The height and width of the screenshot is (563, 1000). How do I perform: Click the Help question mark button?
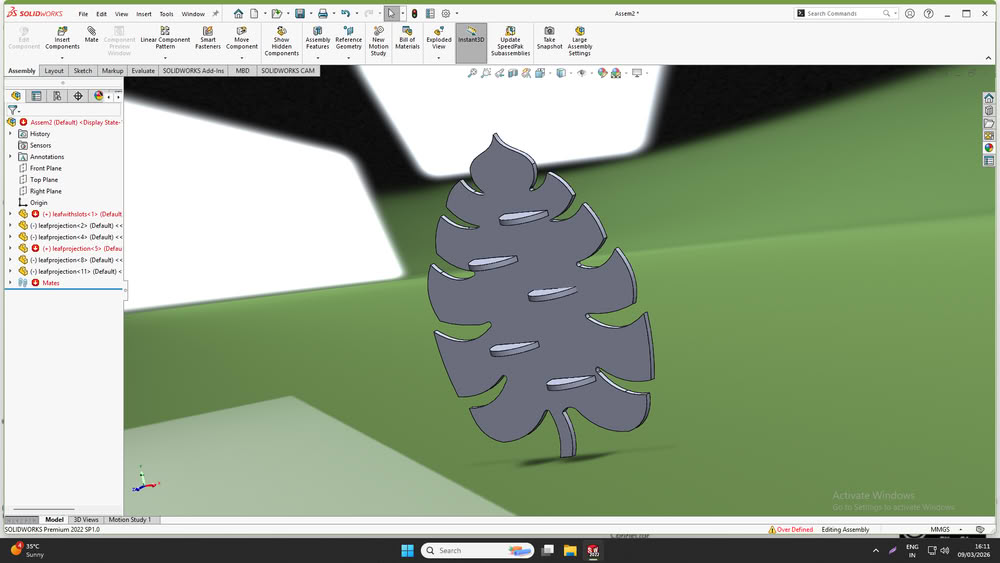click(x=929, y=13)
